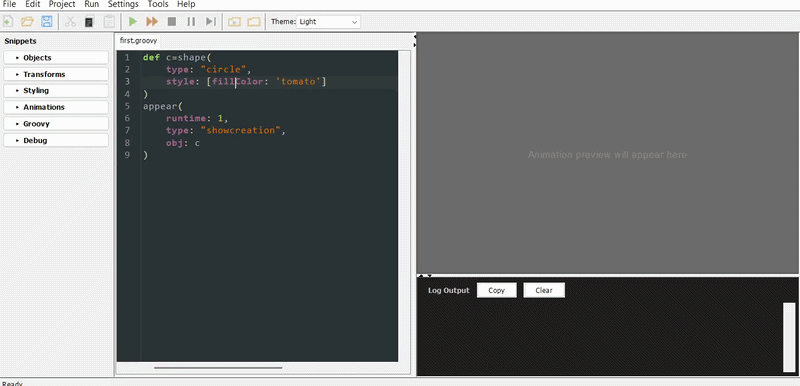Viewport: 800px width, 386px height.
Task: Pause the animation with pause icon
Action: (191, 21)
